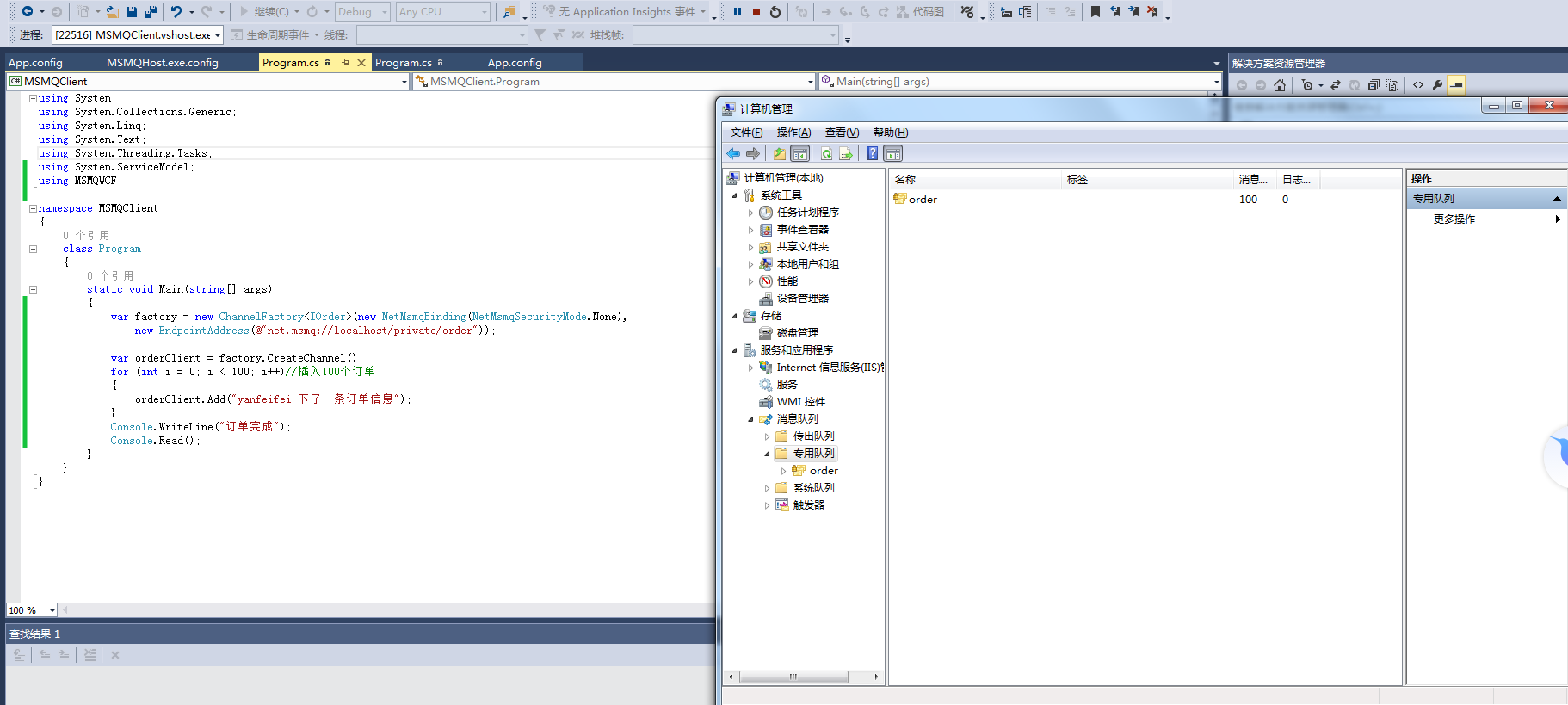Image resolution: width=1568 pixels, height=705 pixels.
Task: Select the 触发器 tree item
Action: (808, 505)
